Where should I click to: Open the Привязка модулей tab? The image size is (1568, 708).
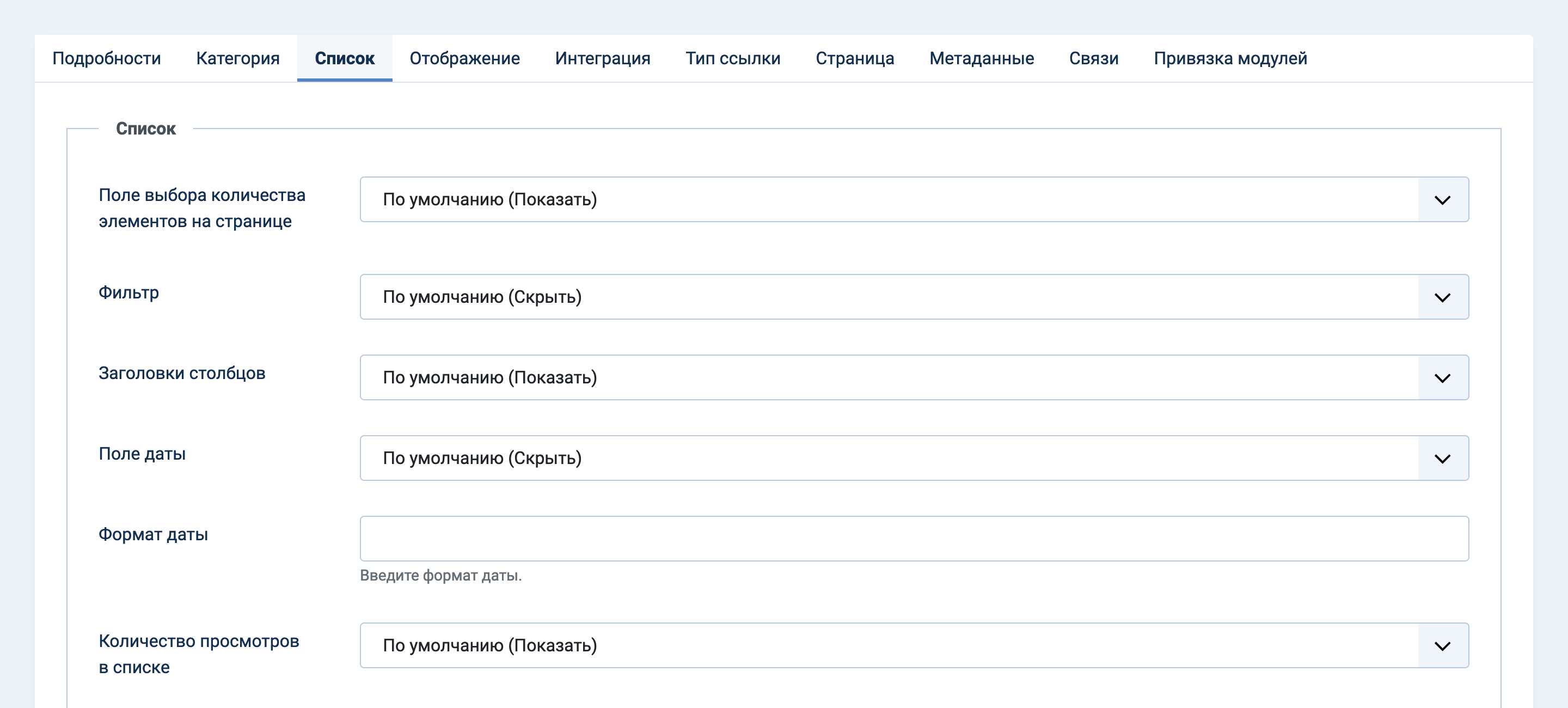point(1230,58)
